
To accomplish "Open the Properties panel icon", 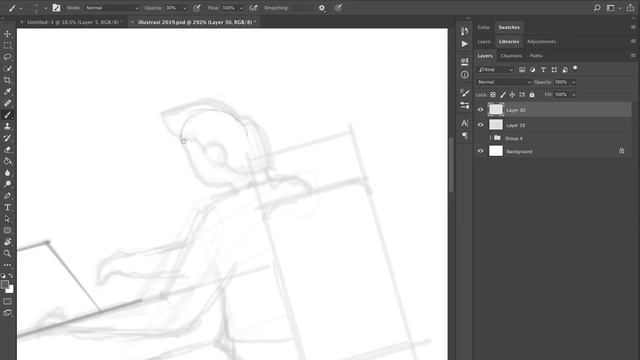I will pyautogui.click(x=464, y=61).
